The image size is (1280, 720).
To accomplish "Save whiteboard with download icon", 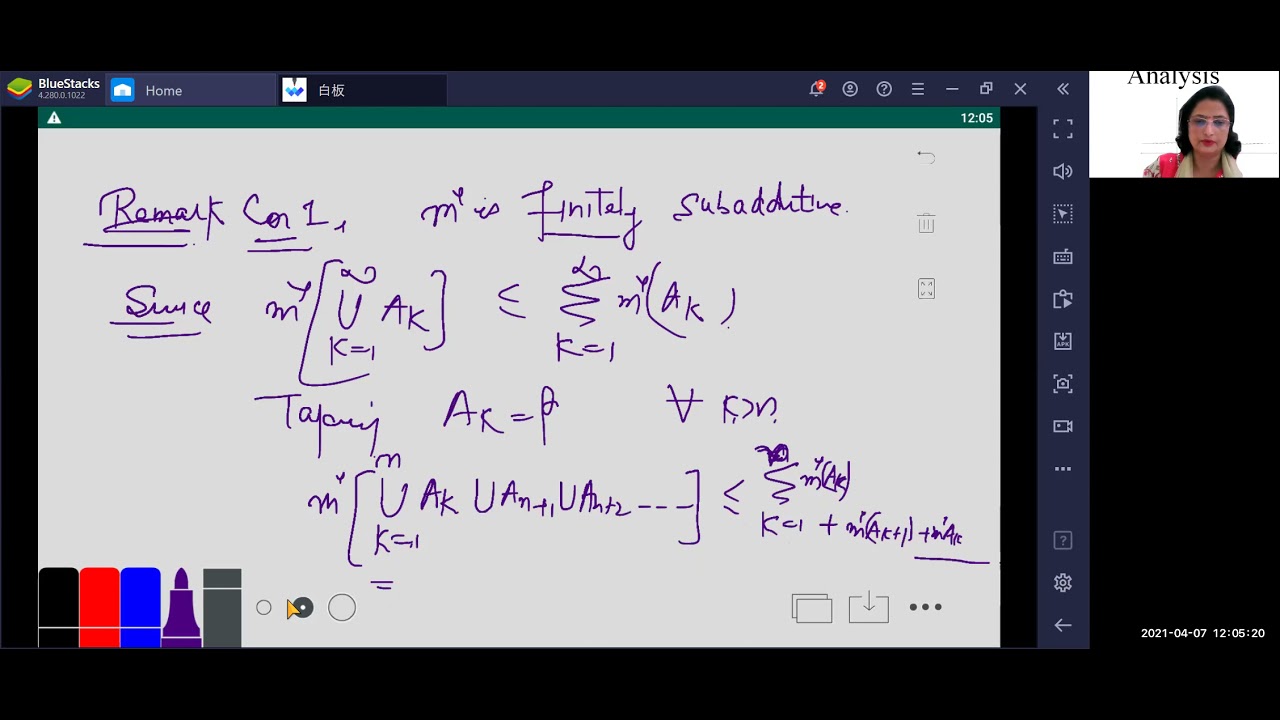I will 868,607.
